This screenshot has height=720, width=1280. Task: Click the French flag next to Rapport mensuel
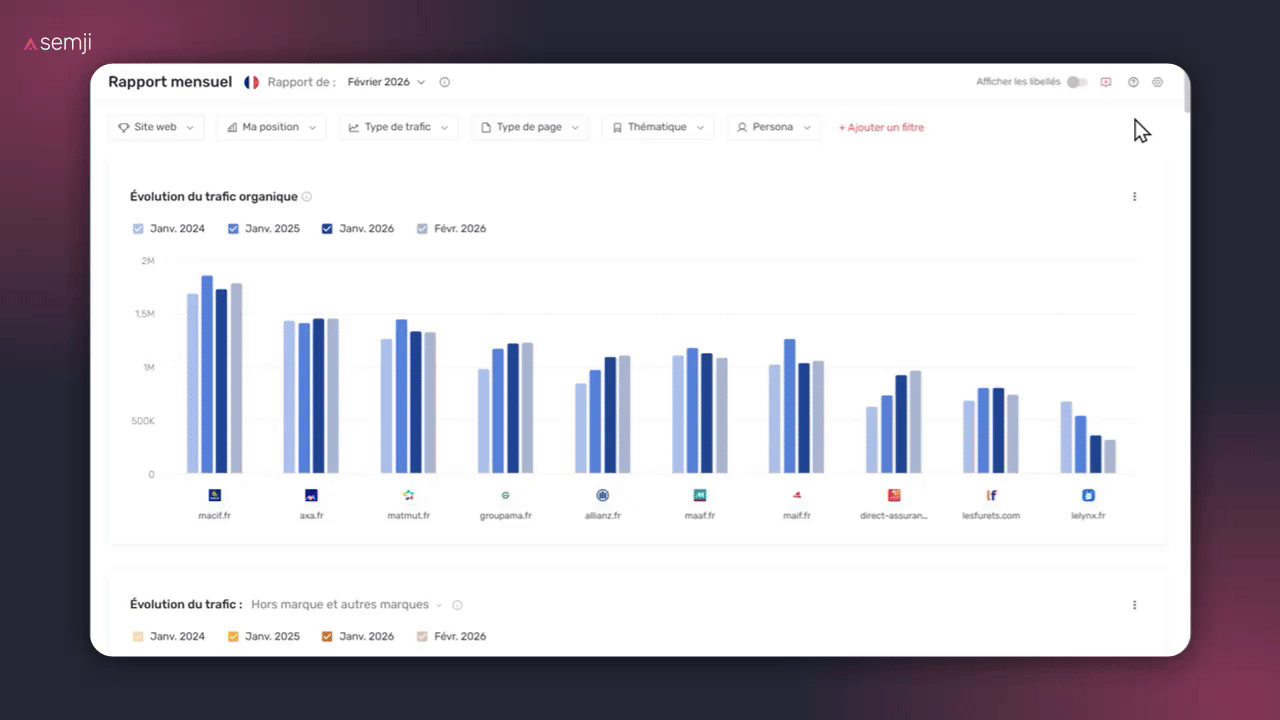(251, 82)
